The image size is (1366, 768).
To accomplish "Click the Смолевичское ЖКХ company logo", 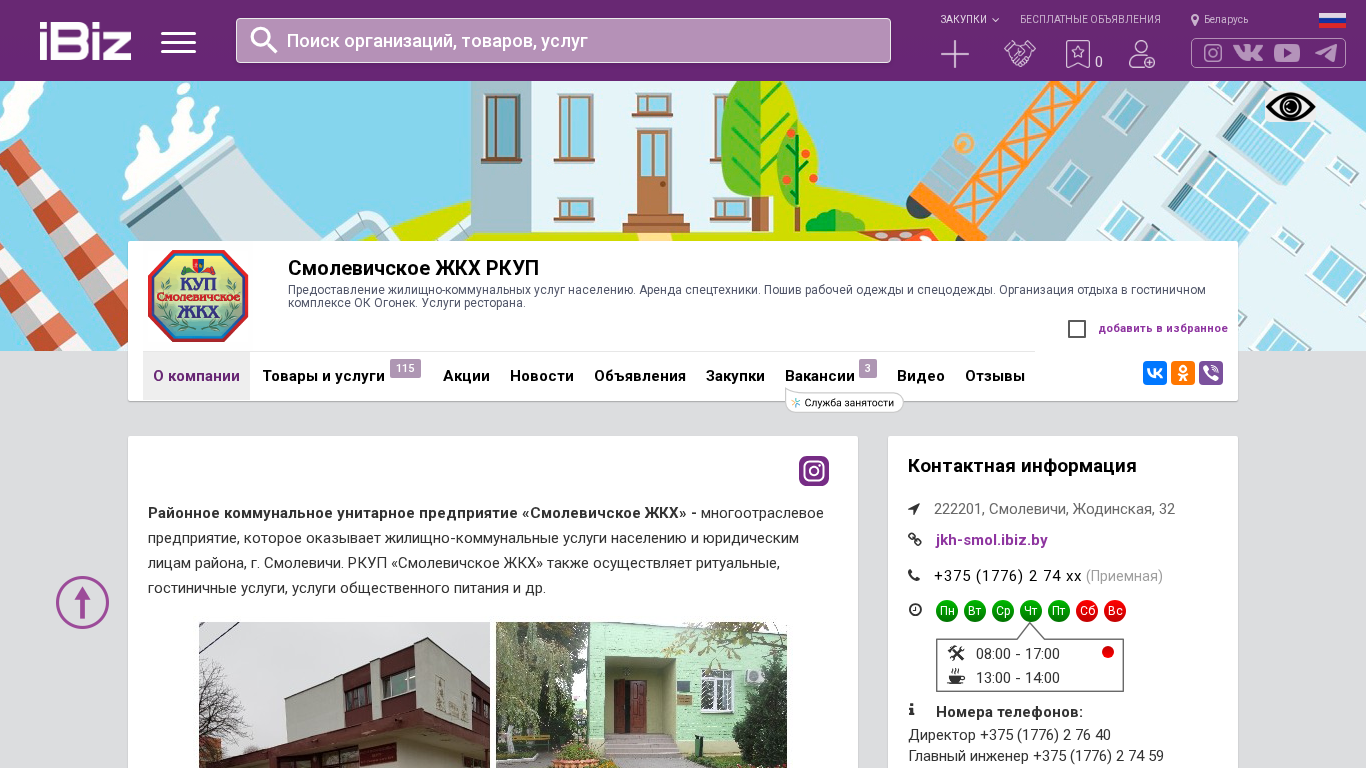I will coord(198,296).
